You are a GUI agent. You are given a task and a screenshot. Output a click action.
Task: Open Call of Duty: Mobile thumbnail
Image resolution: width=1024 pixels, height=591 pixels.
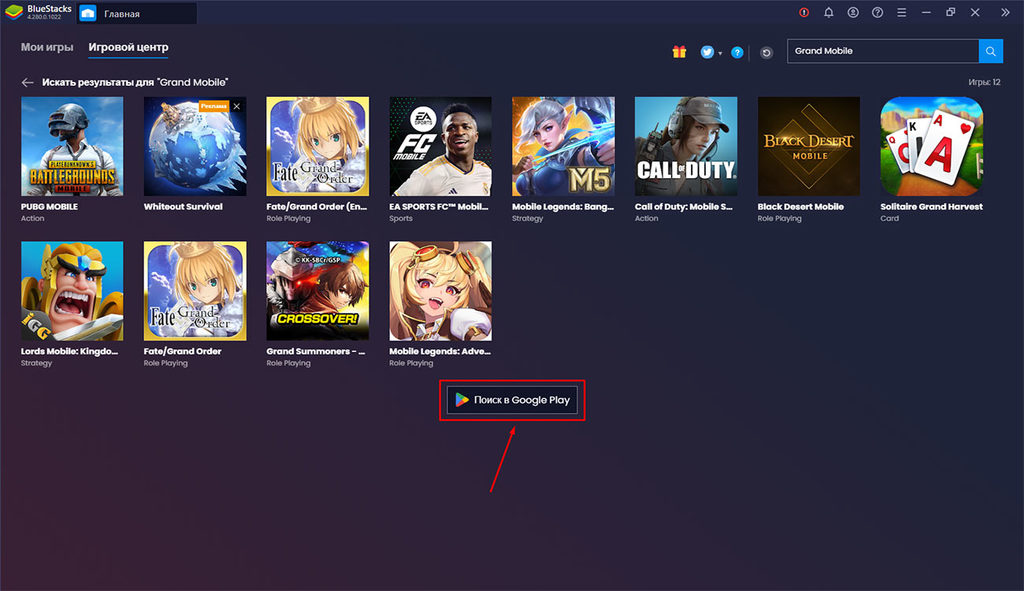pyautogui.click(x=686, y=146)
